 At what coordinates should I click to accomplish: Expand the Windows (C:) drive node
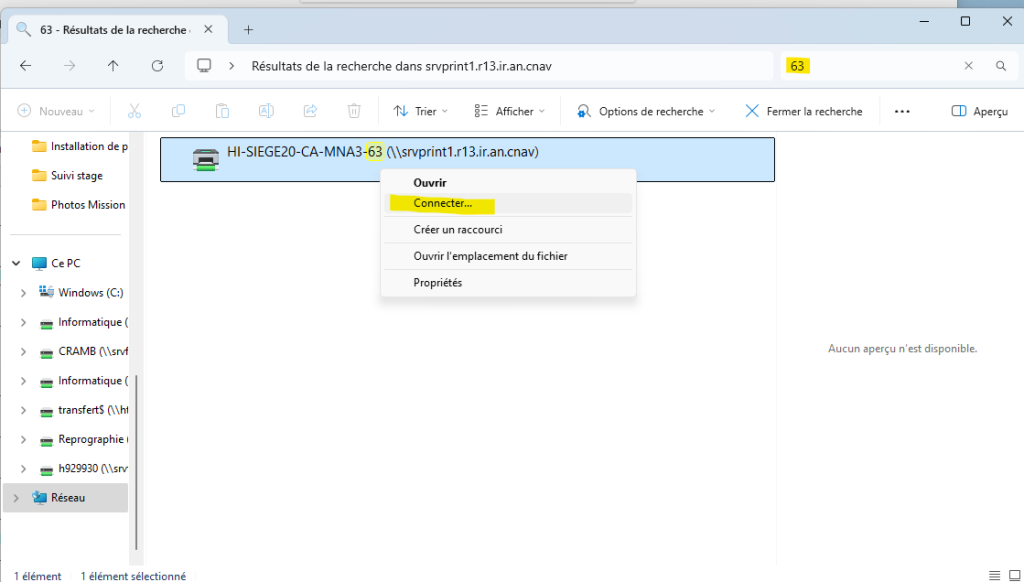click(24, 293)
